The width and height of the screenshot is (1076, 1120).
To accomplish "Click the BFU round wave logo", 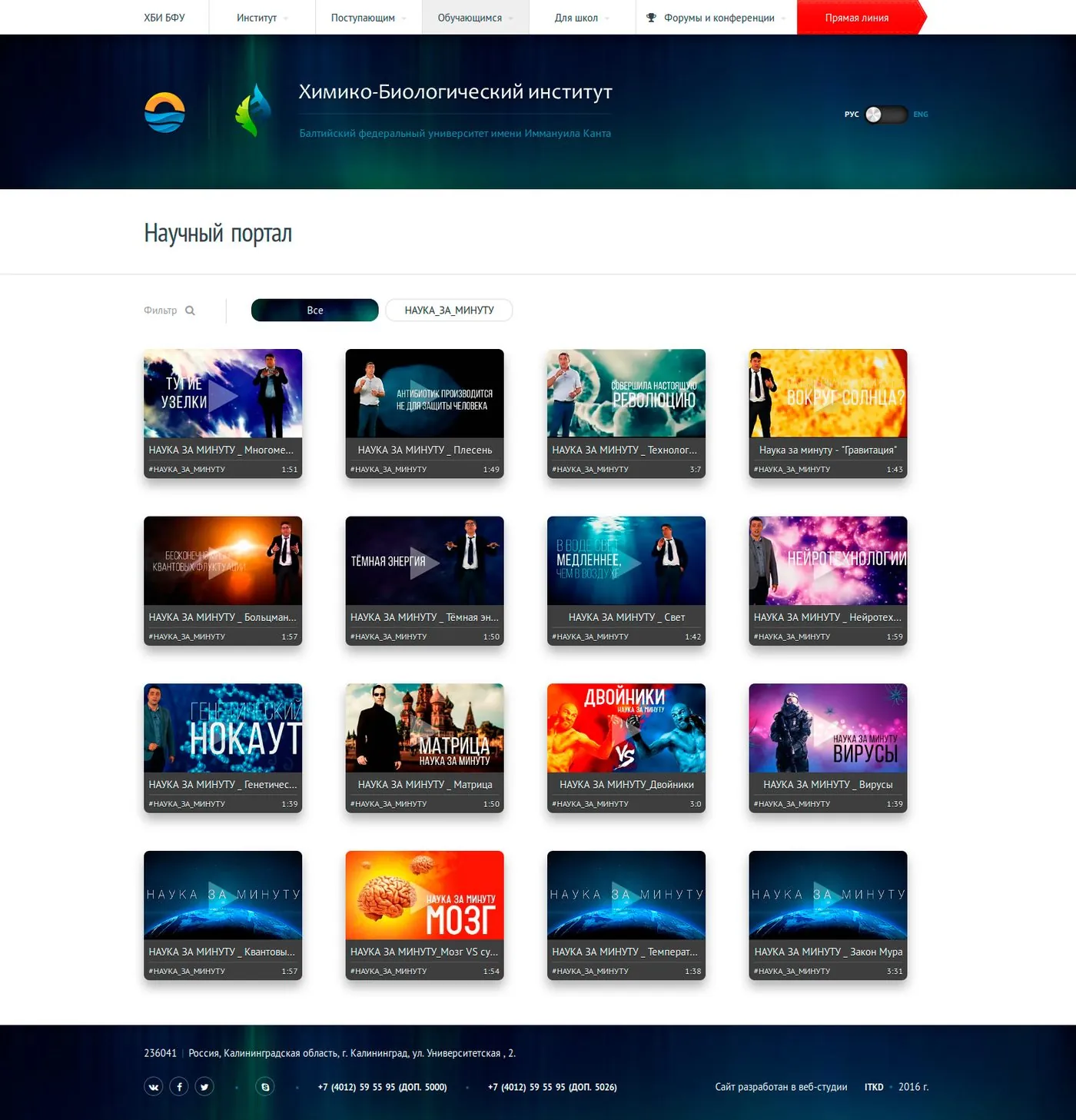I will [x=164, y=112].
